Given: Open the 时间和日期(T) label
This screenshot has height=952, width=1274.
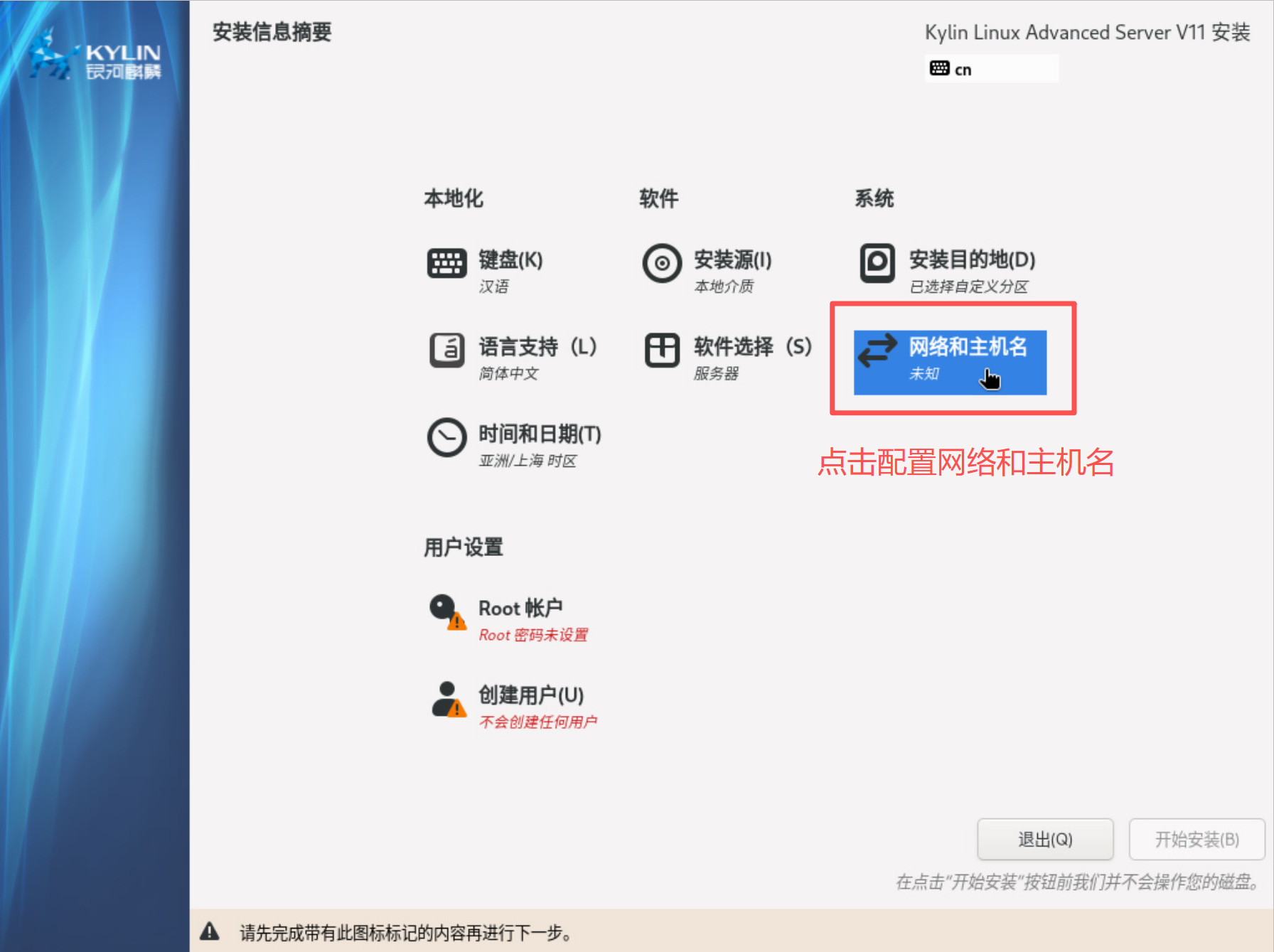Looking at the screenshot, I should pos(540,434).
